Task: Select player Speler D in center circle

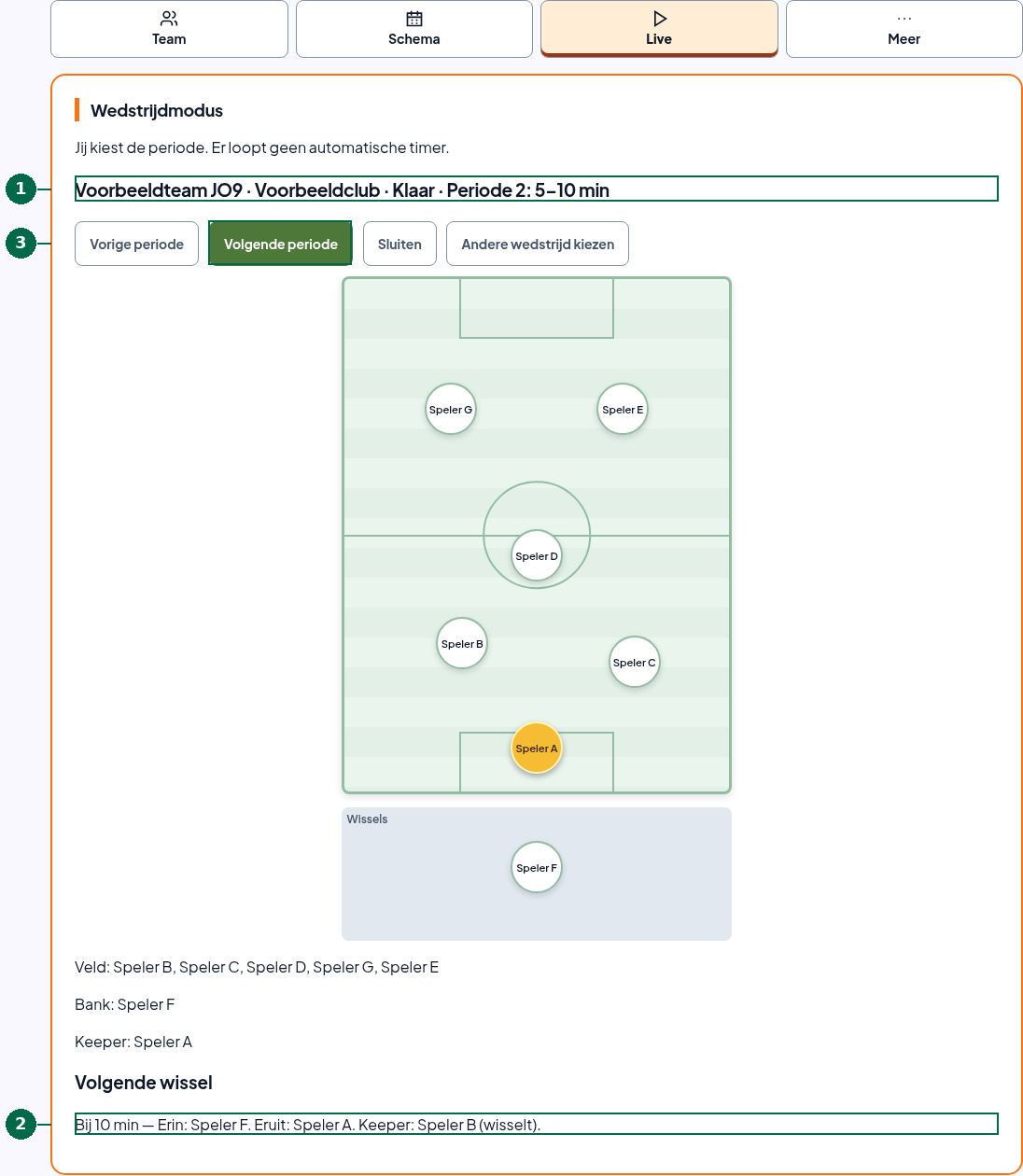Action: point(537,555)
